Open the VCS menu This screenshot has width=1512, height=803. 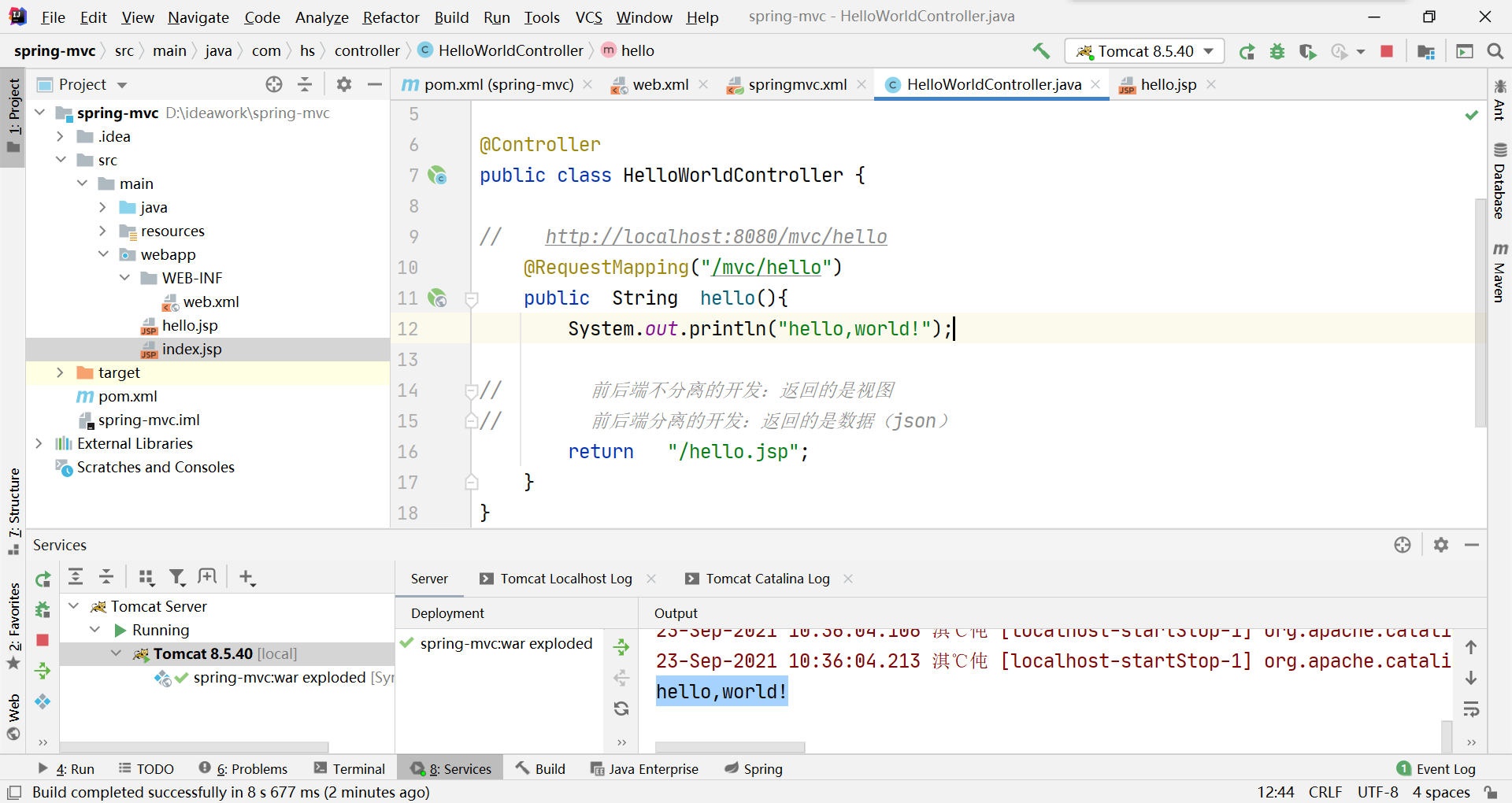click(x=588, y=17)
